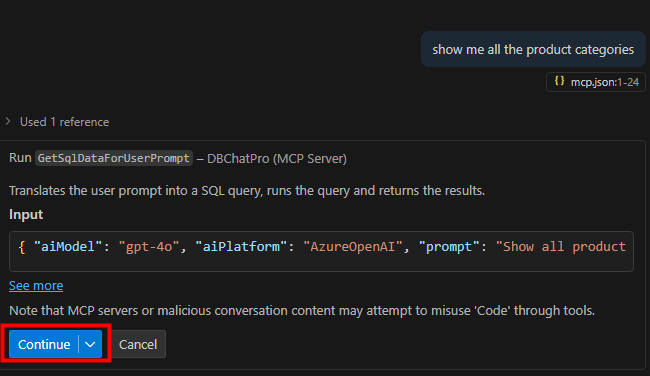Open the Continue button dropdown arrow
650x376 pixels.
(90, 344)
